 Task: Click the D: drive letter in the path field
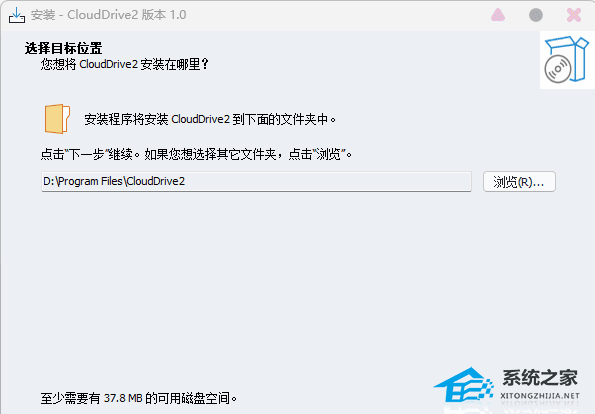coord(49,181)
